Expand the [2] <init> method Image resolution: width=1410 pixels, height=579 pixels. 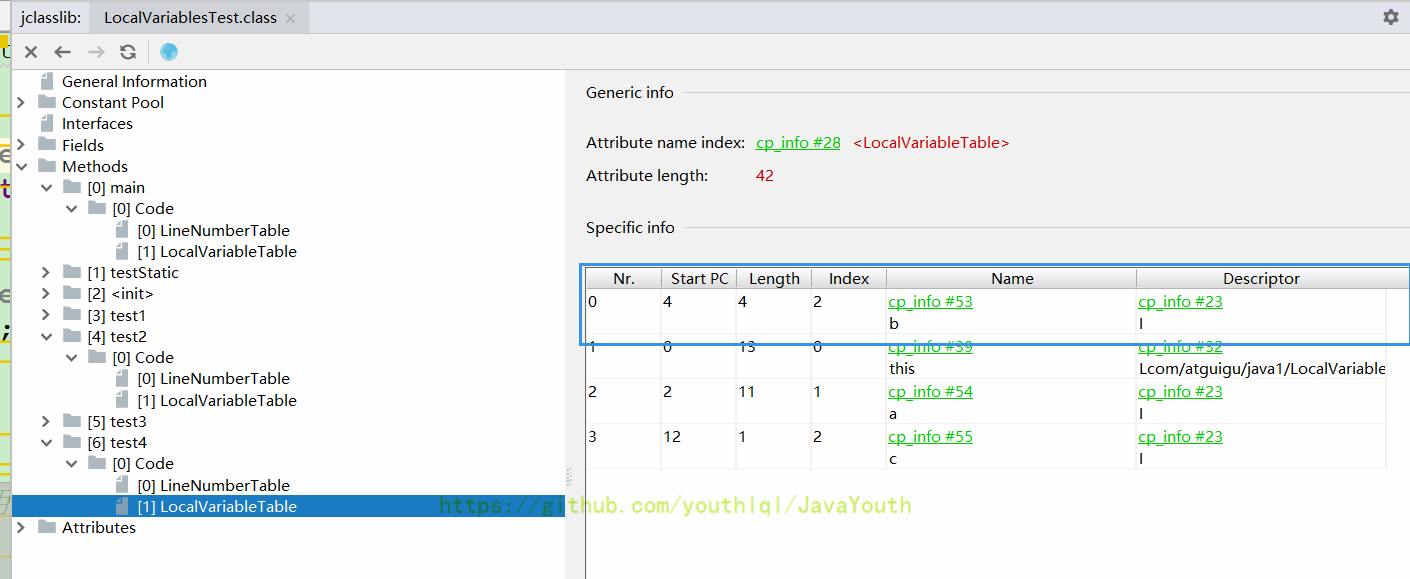tap(46, 294)
